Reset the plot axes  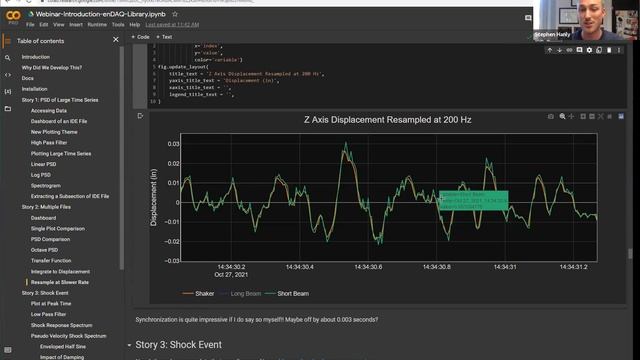point(609,117)
